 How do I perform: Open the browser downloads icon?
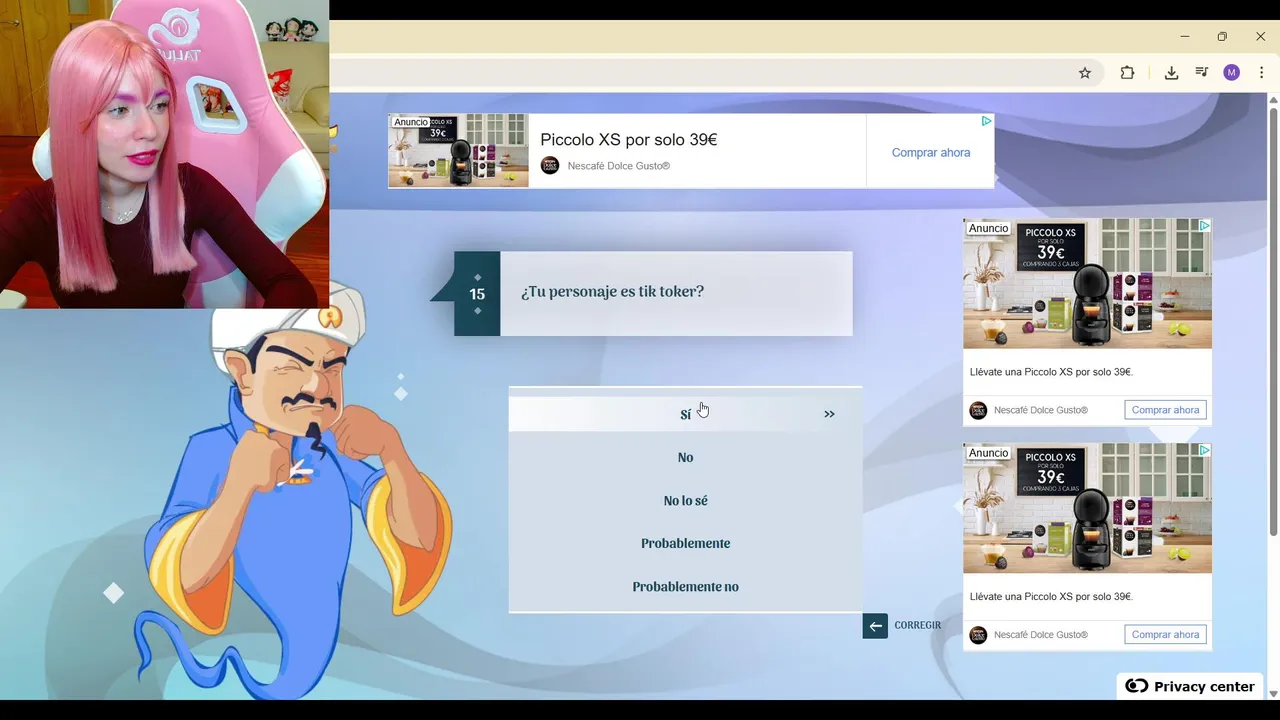click(x=1171, y=73)
